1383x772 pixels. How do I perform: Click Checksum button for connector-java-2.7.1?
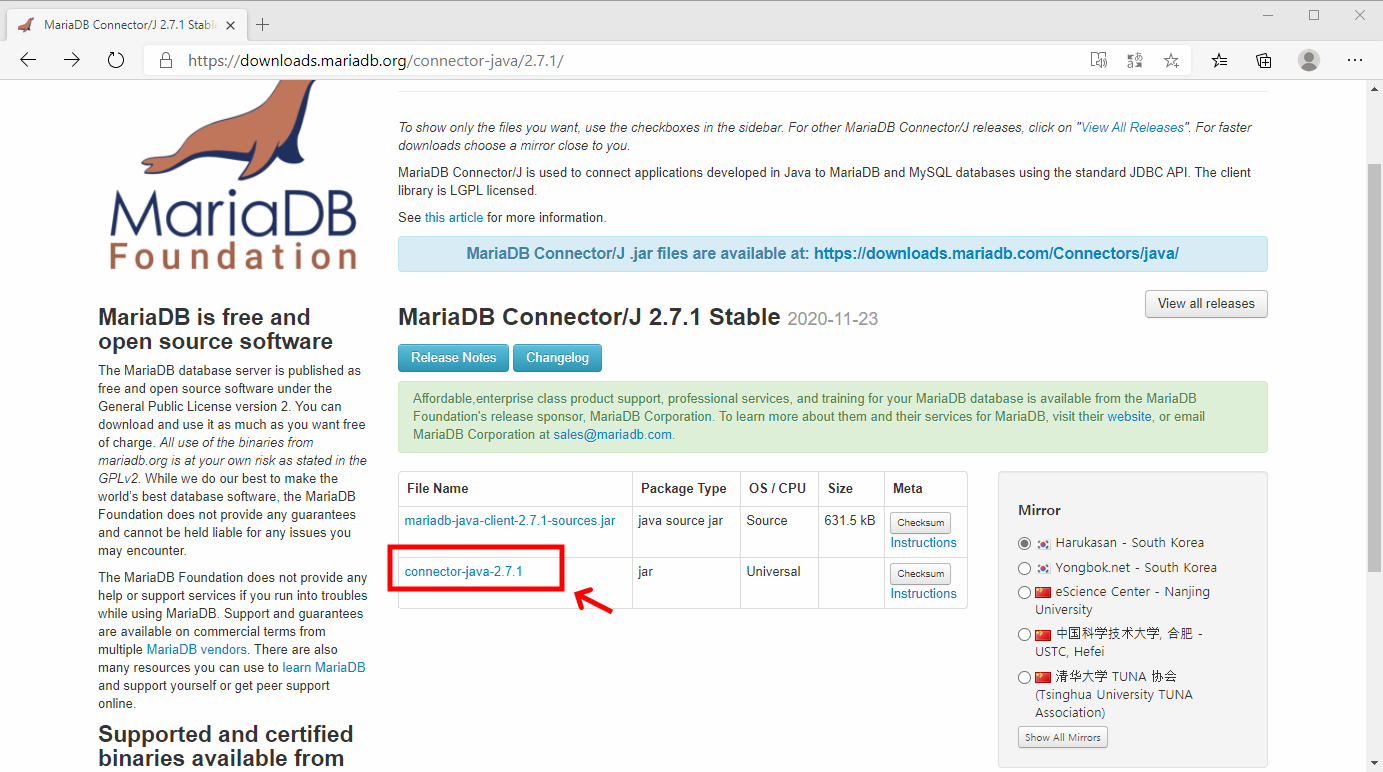tap(920, 574)
